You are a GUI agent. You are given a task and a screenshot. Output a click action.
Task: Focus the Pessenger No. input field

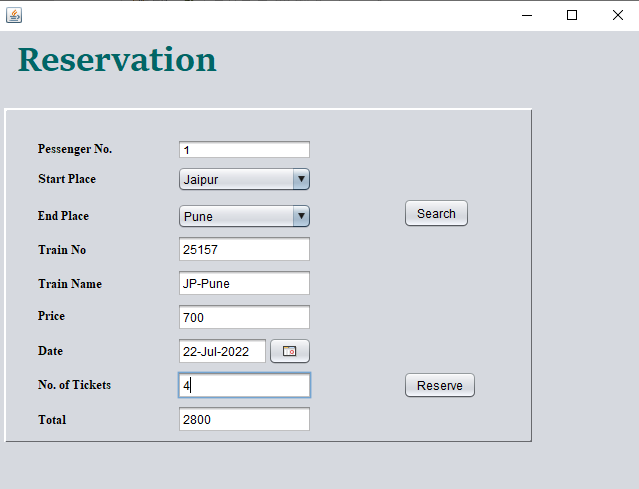(x=244, y=150)
